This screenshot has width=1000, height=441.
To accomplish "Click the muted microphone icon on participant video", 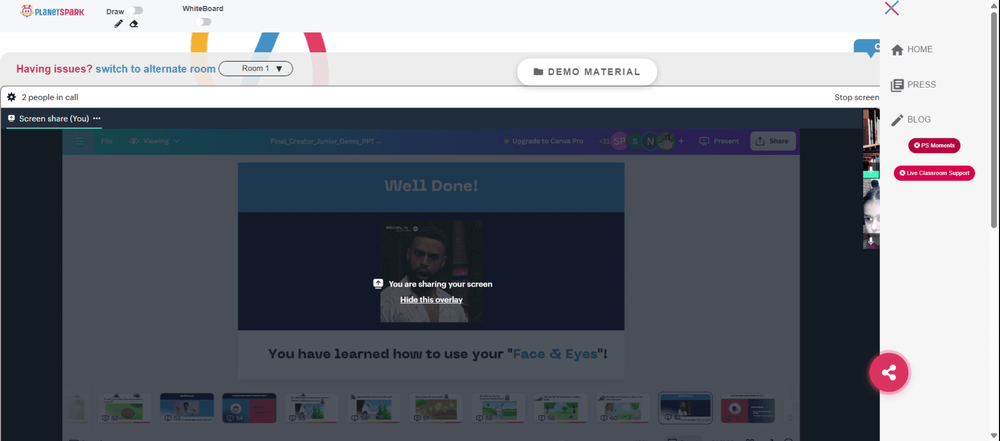I will click(871, 241).
